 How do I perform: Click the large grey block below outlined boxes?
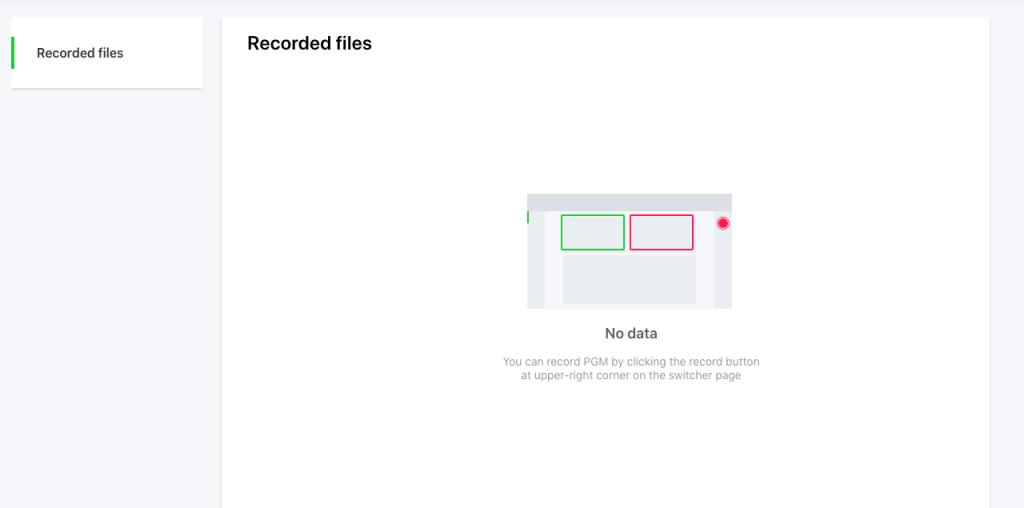[629, 279]
